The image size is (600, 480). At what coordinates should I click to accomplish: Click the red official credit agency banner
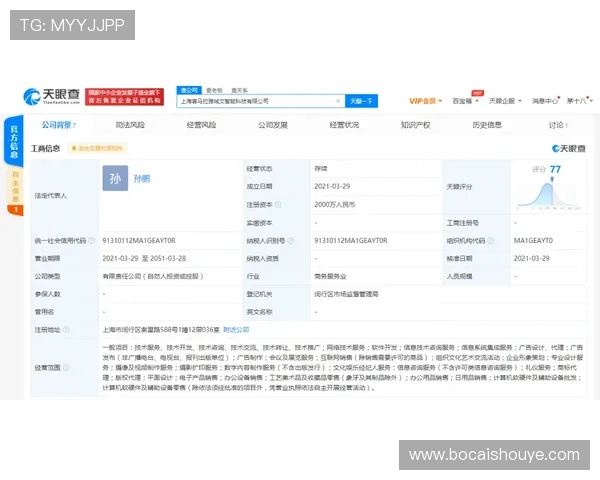coord(124,96)
